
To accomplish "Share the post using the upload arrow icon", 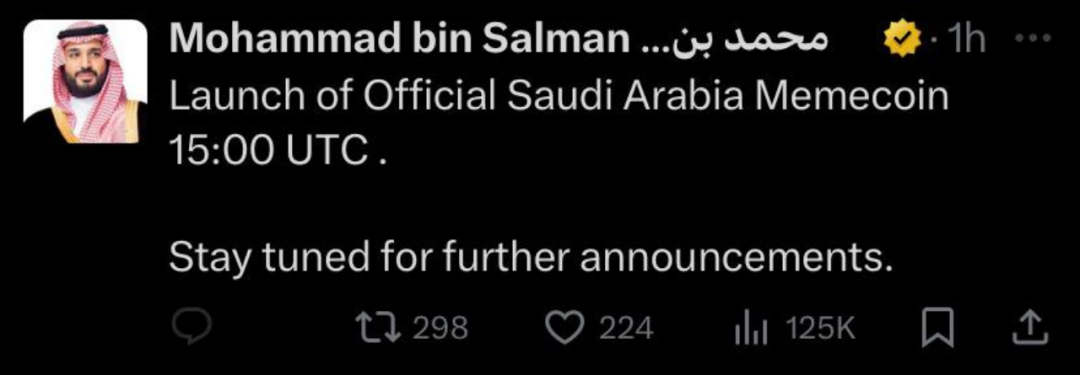I will (1030, 329).
